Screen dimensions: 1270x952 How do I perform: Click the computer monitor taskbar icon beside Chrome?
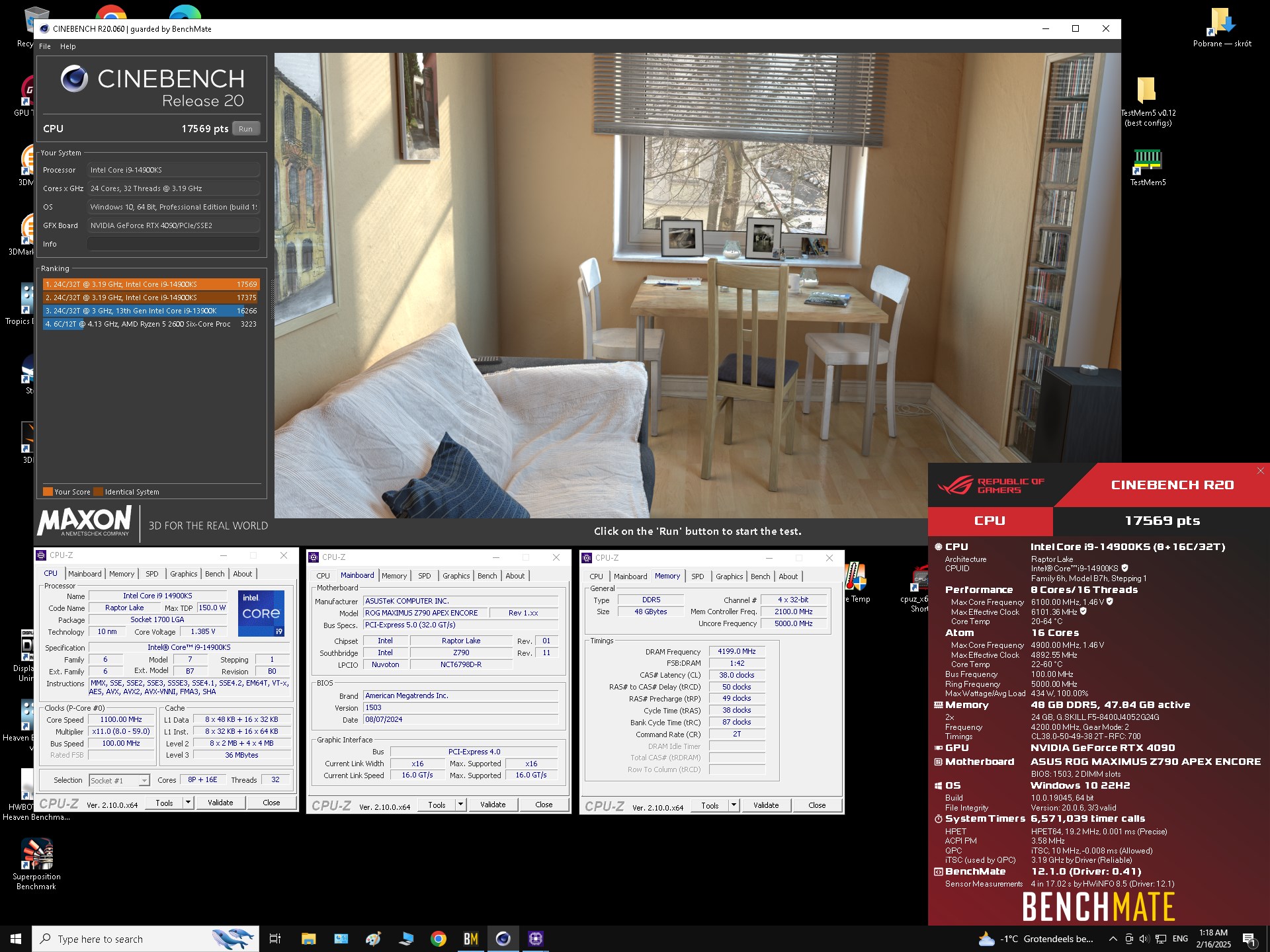pos(405,939)
